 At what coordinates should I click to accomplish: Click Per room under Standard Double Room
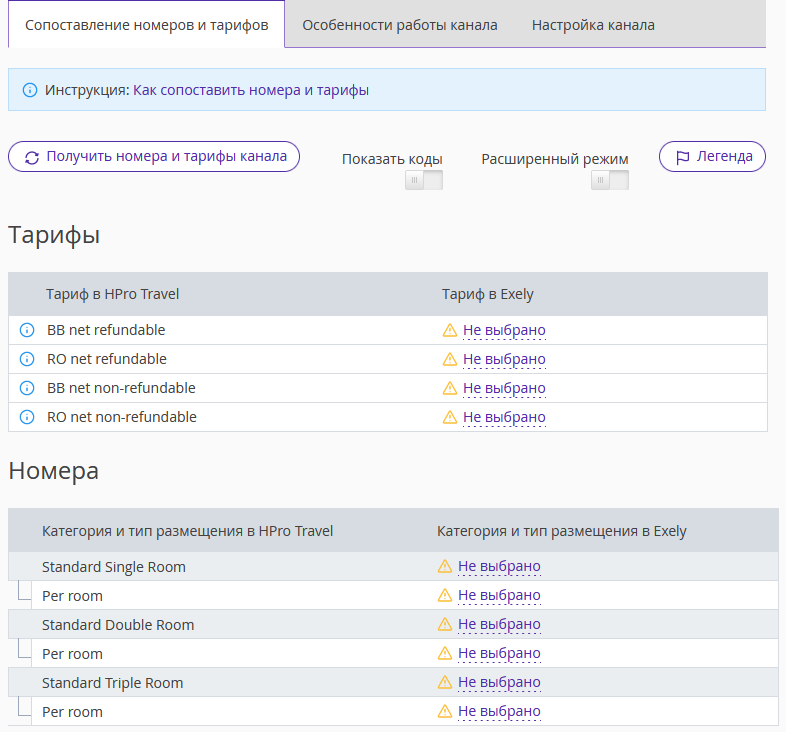coord(72,654)
